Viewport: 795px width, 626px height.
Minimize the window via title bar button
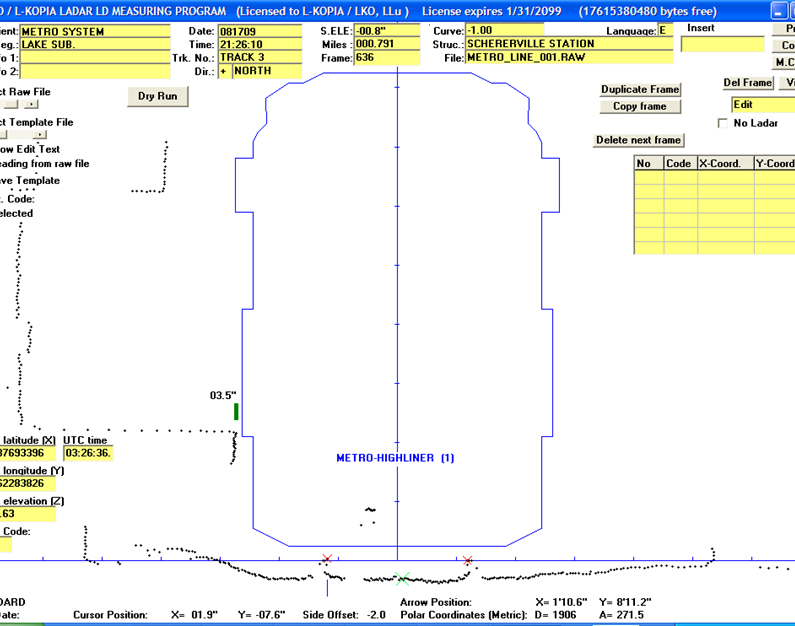point(780,11)
